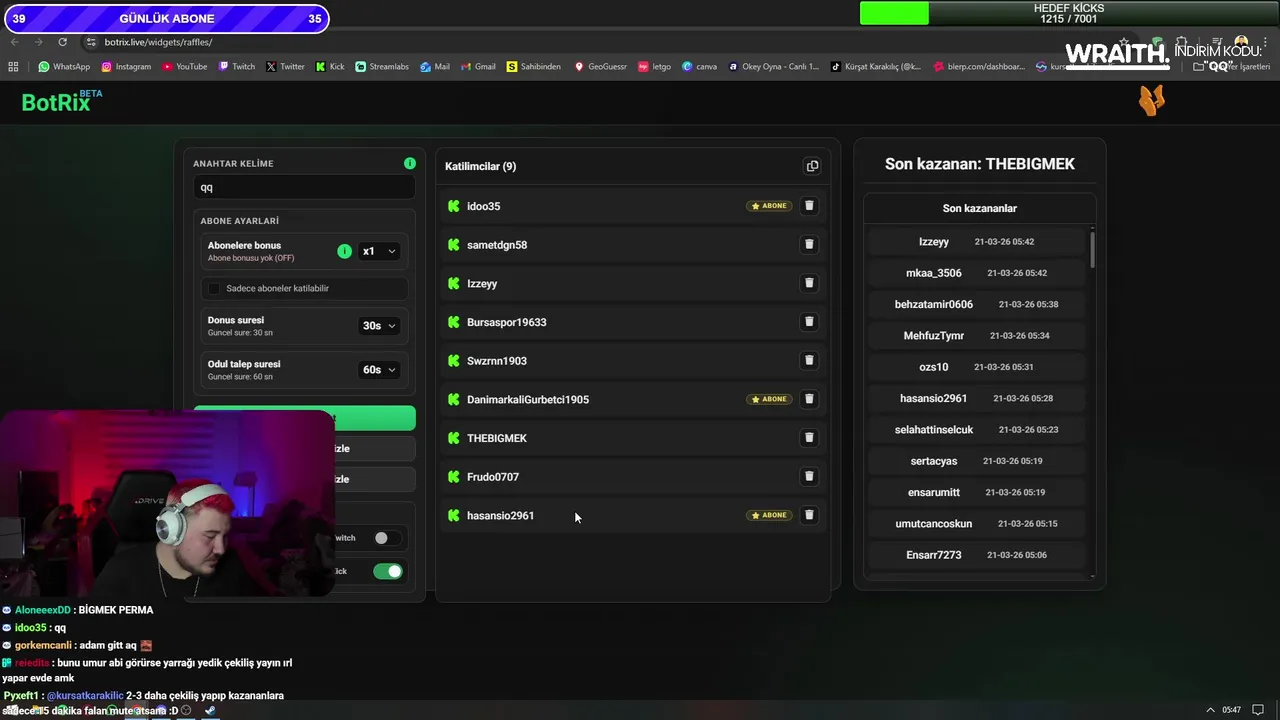This screenshot has height=720, width=1280.
Task: Open the x1 subscriber bonus dropdown
Action: 379,251
